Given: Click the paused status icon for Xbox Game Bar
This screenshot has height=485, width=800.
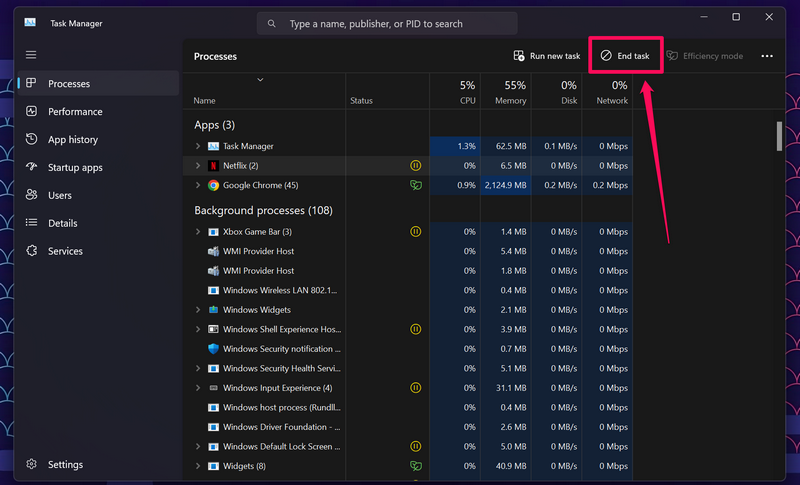Looking at the screenshot, I should click(415, 232).
